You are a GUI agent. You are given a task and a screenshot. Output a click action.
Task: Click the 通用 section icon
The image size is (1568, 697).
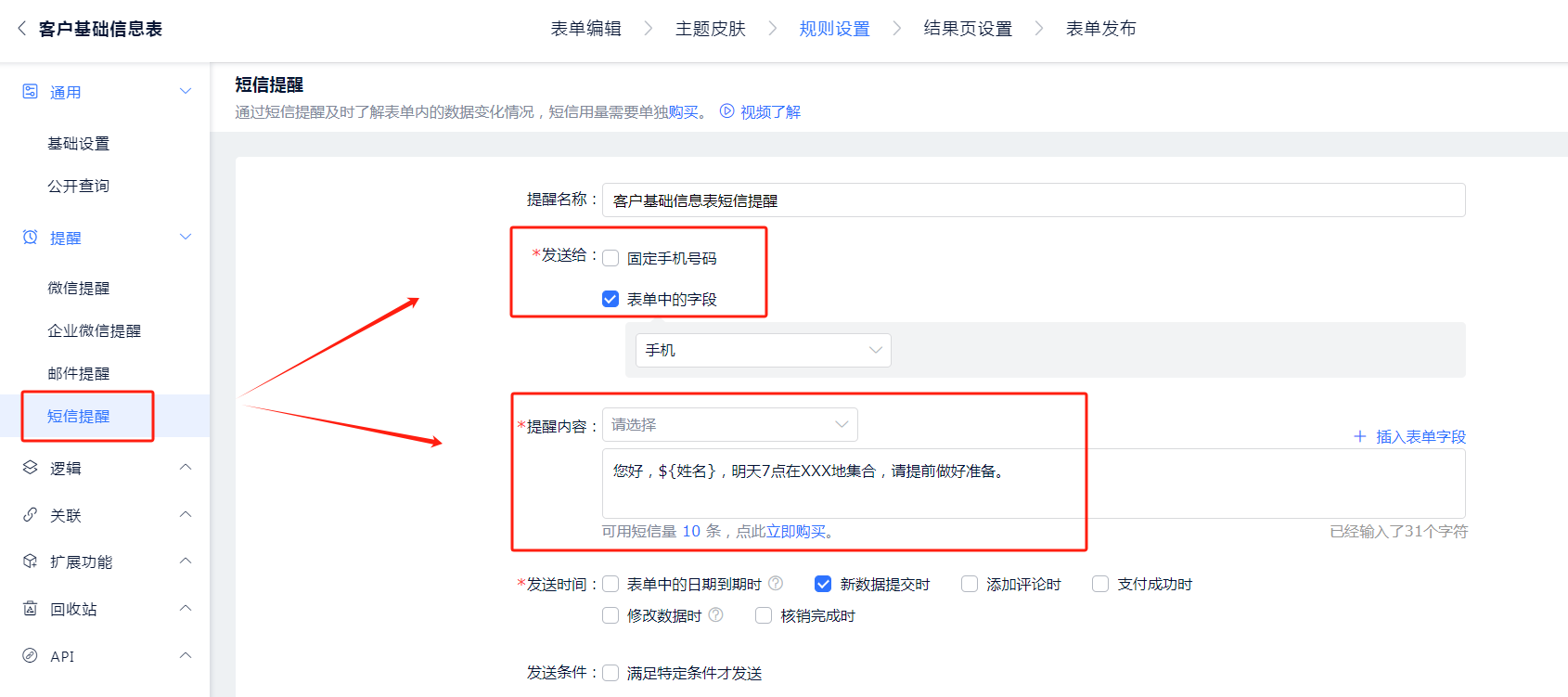point(30,91)
